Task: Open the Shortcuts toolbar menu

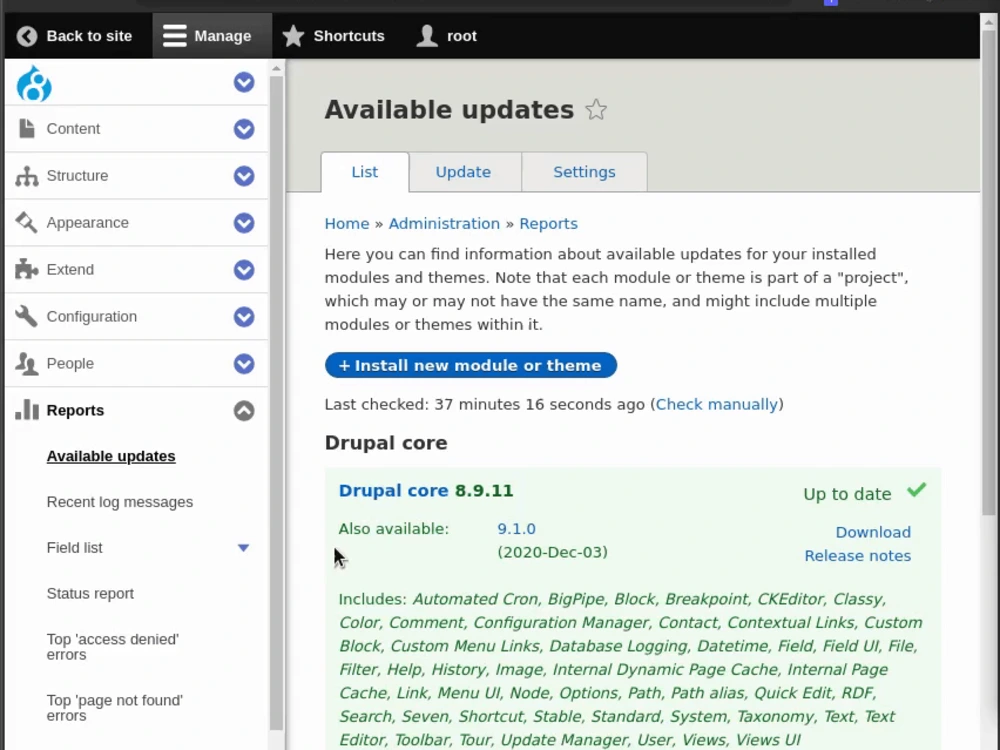Action: pos(334,36)
